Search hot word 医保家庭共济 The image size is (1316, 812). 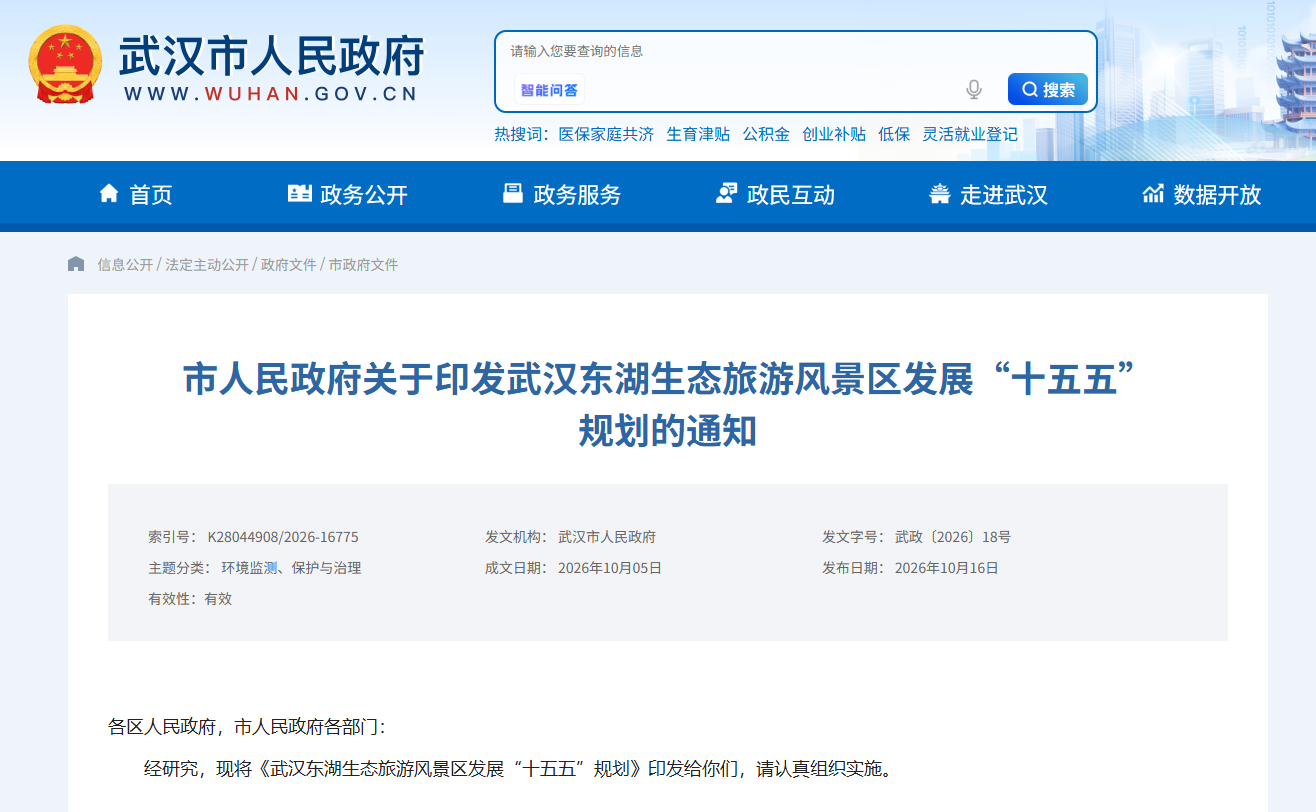click(606, 134)
